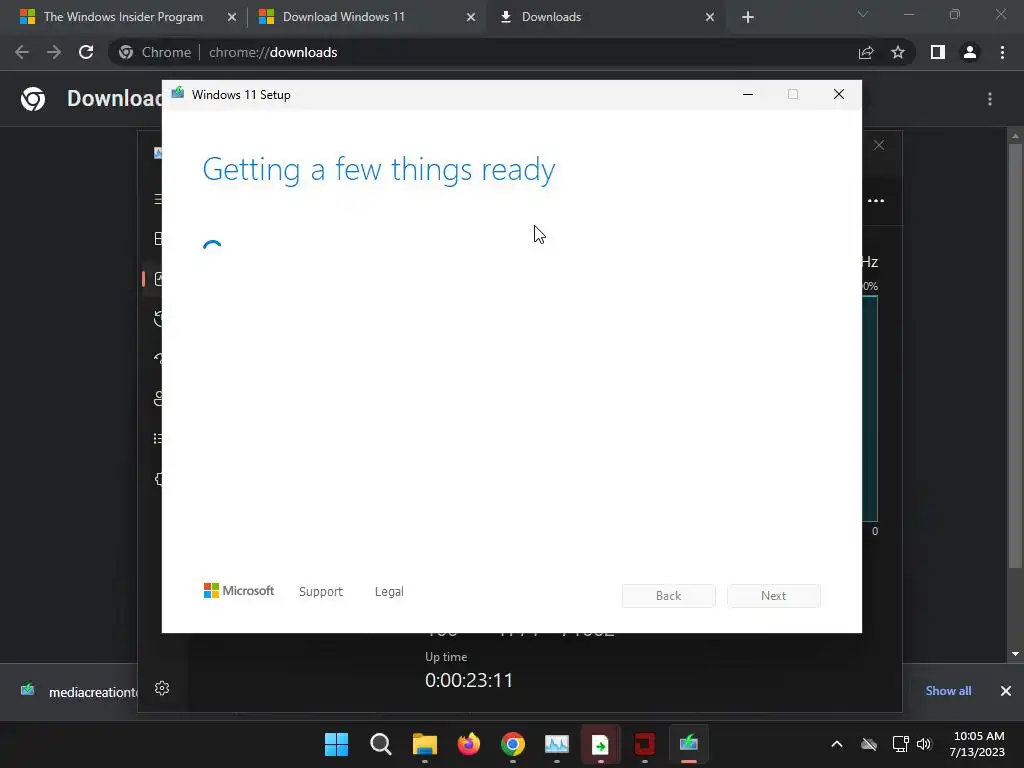Click the Next button in Setup
The width and height of the screenshot is (1024, 768).
[773, 596]
